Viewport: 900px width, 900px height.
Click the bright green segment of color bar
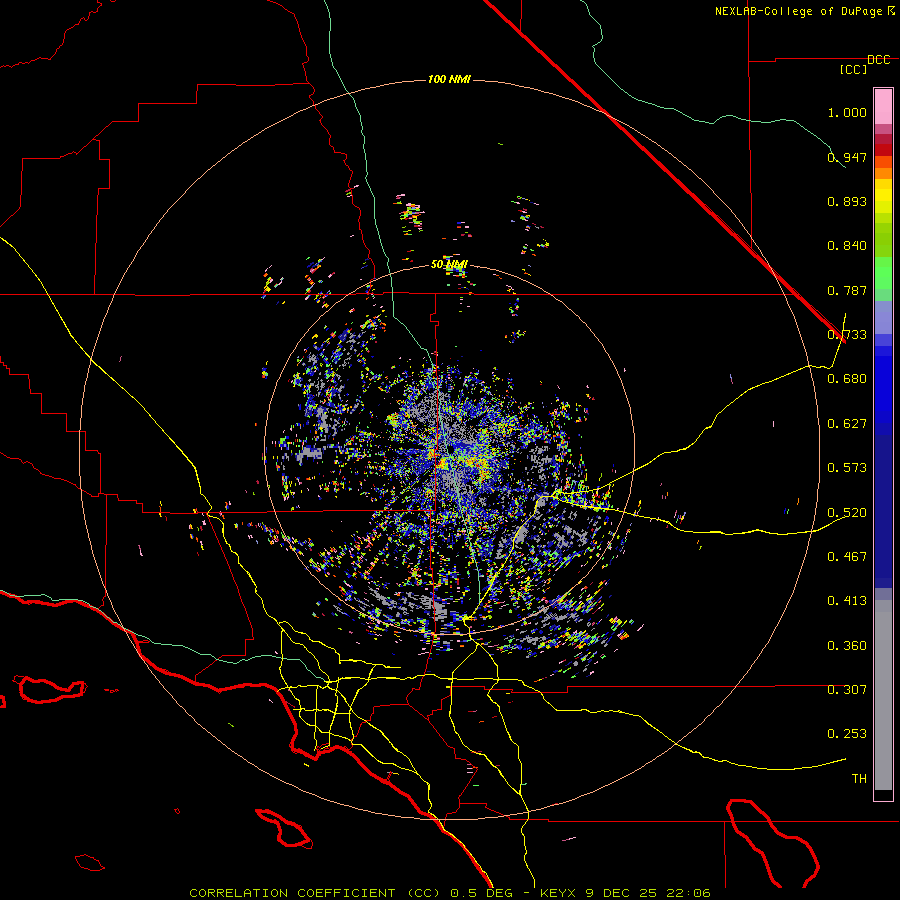tap(883, 273)
